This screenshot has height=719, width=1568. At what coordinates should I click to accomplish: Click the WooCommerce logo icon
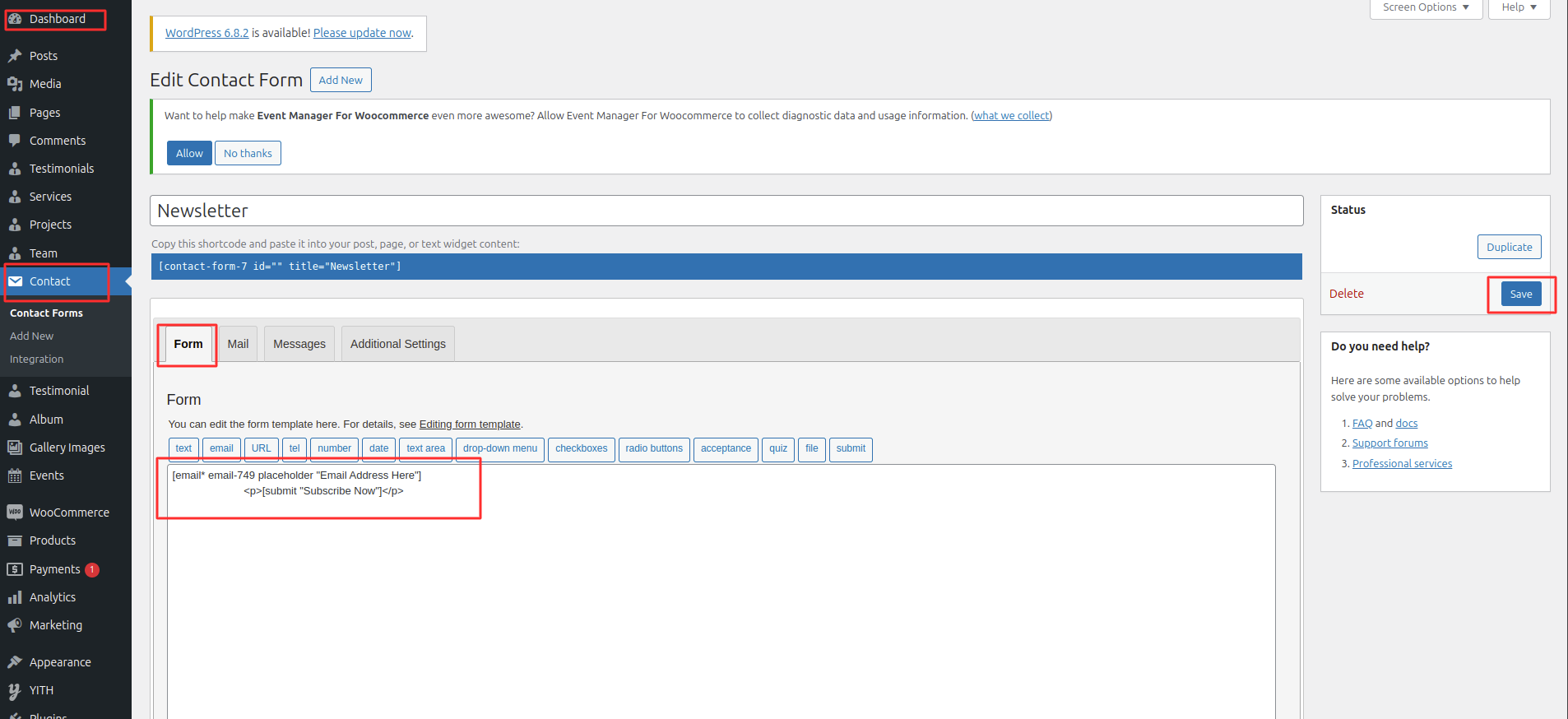[x=15, y=512]
